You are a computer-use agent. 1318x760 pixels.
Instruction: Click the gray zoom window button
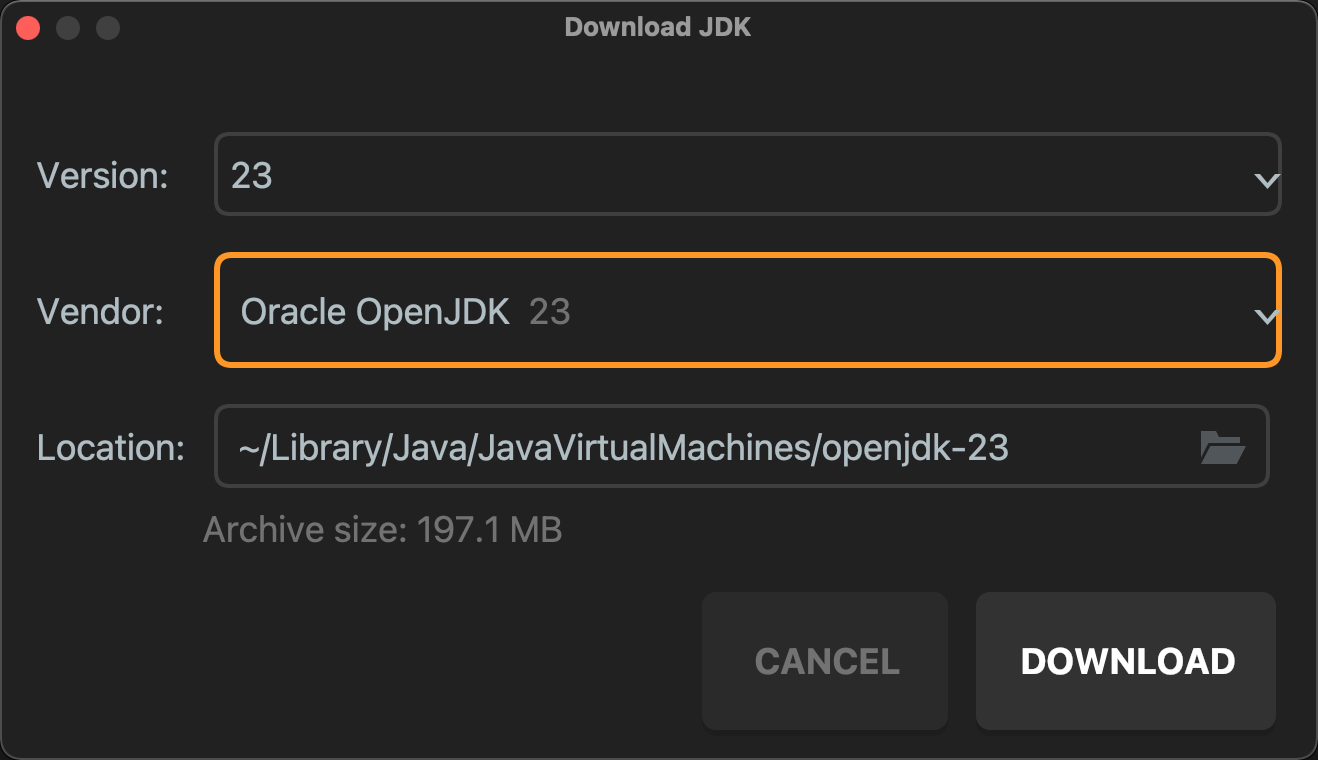pyautogui.click(x=108, y=28)
